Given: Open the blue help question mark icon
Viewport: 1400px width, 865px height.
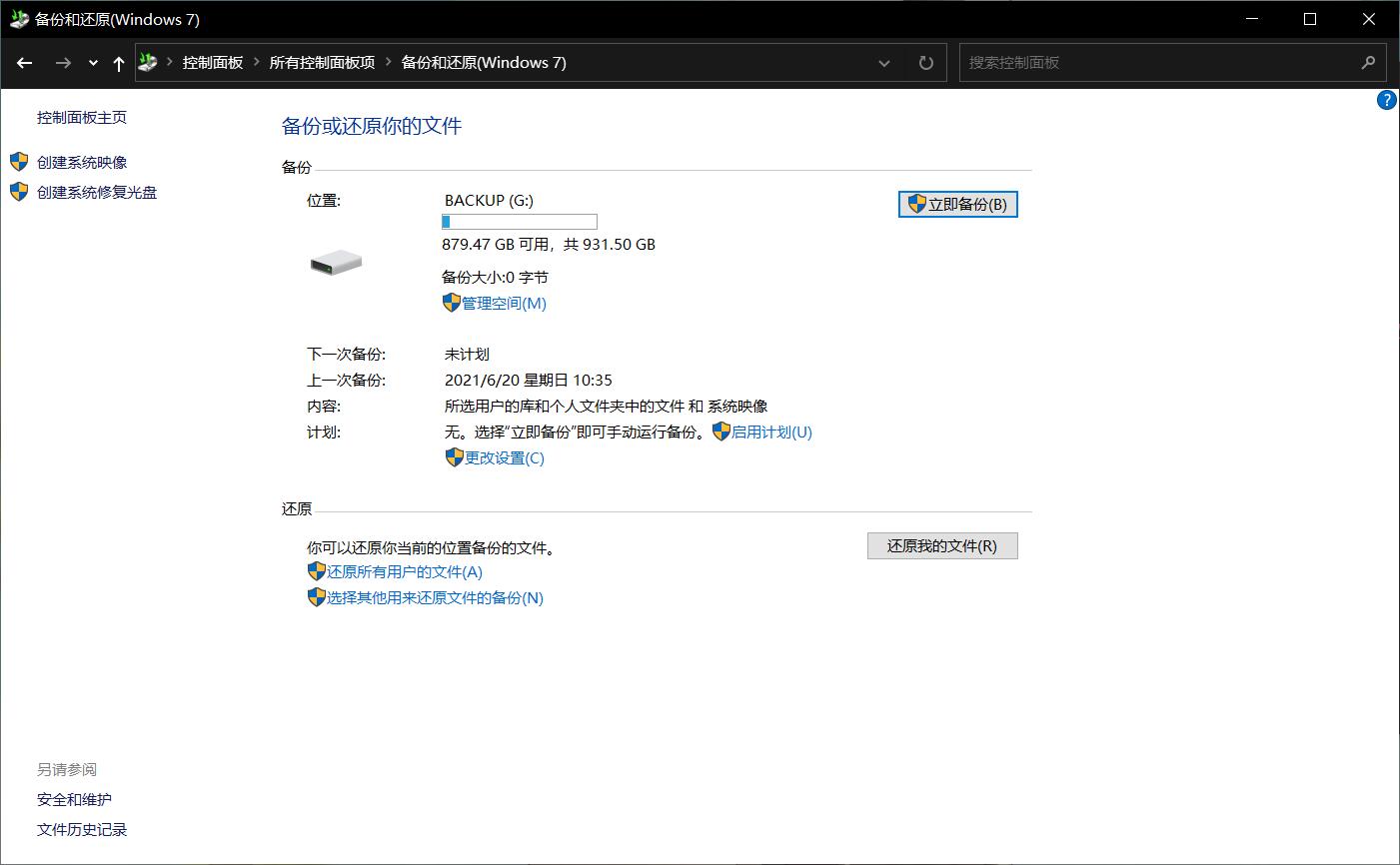Looking at the screenshot, I should point(1387,100).
